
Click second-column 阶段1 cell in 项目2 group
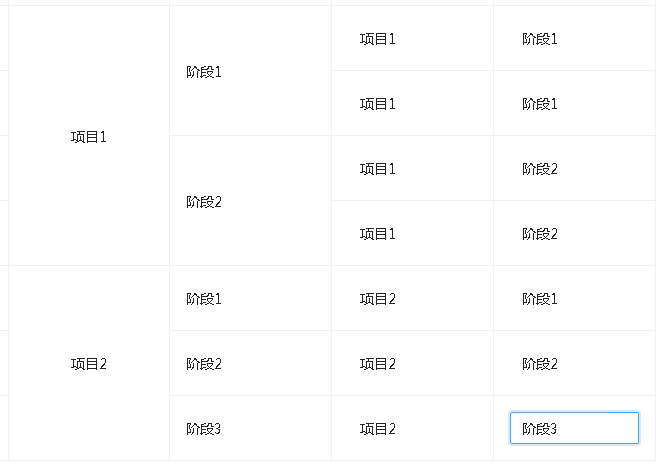(204, 299)
